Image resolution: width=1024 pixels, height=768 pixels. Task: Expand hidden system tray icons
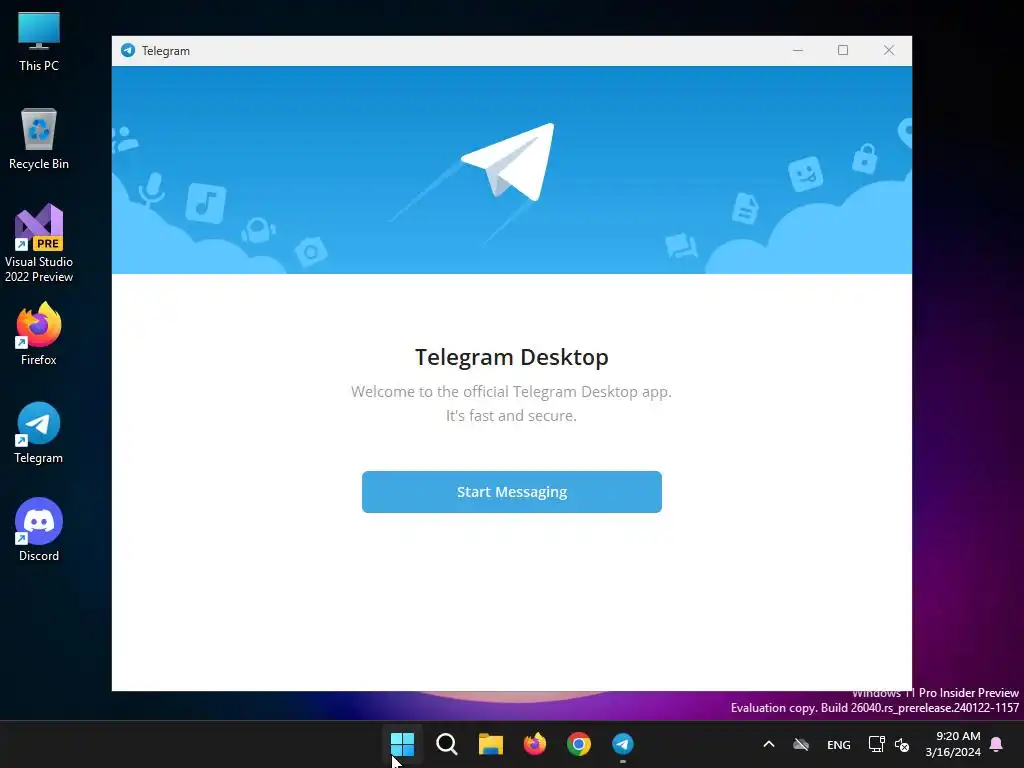[x=769, y=744]
